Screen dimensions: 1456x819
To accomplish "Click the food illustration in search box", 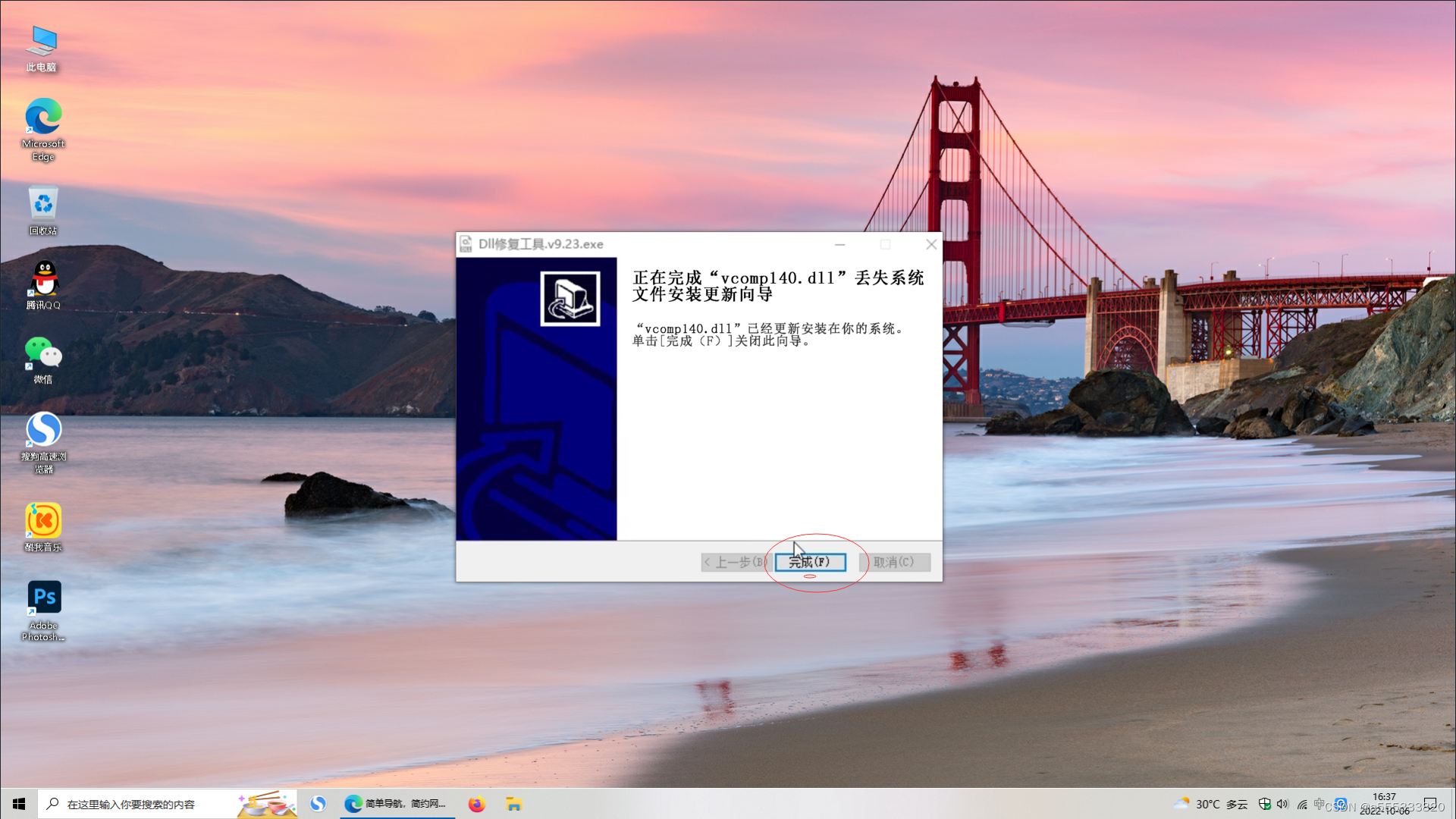I will pos(266,804).
